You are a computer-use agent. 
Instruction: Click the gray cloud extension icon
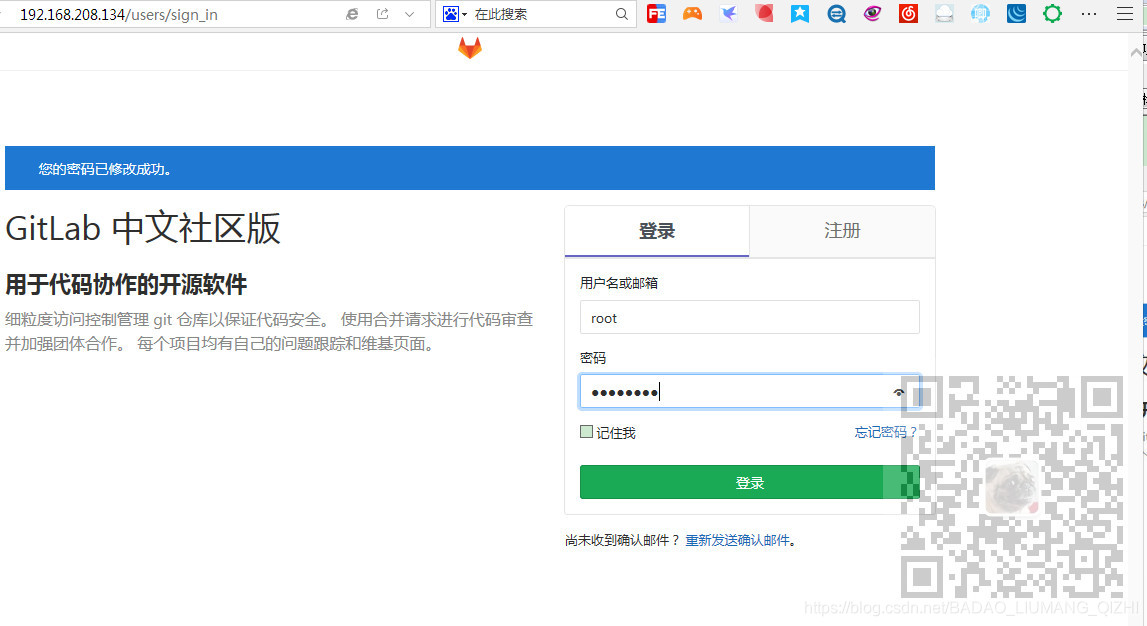[944, 13]
